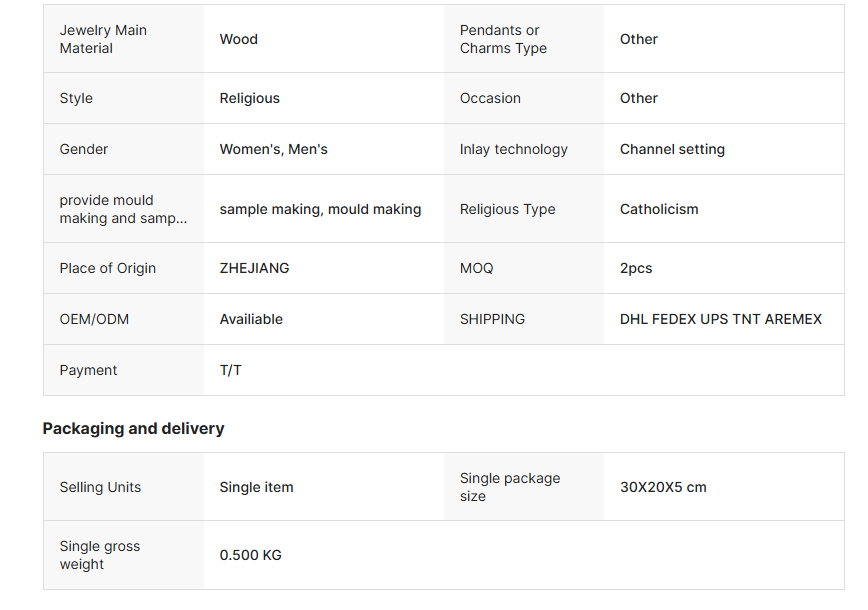Image resolution: width=868 pixels, height=610 pixels.
Task: Click the 'Packaging and delivery' heading
Action: click(133, 428)
